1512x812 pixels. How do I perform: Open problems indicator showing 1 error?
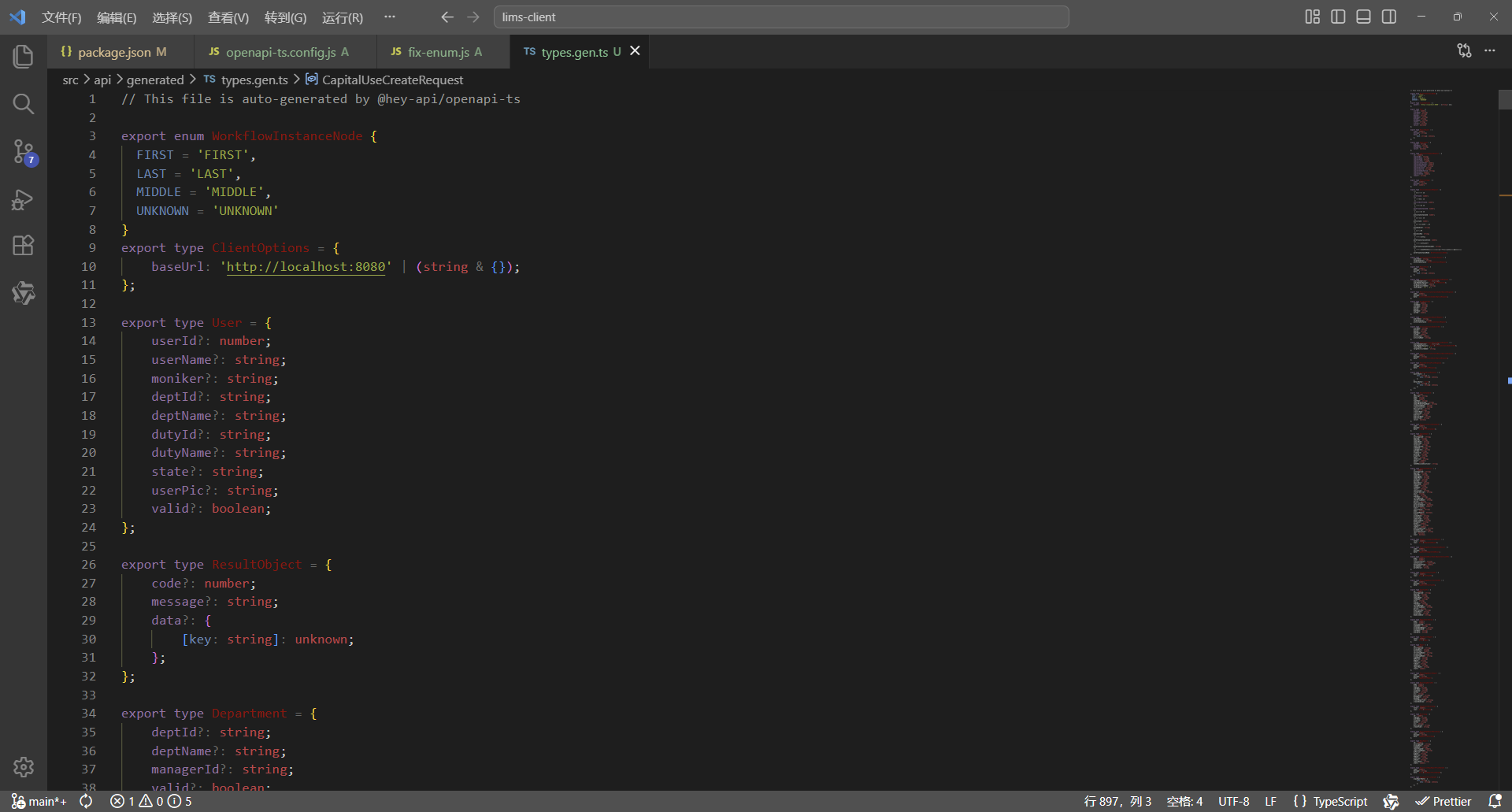tap(151, 801)
